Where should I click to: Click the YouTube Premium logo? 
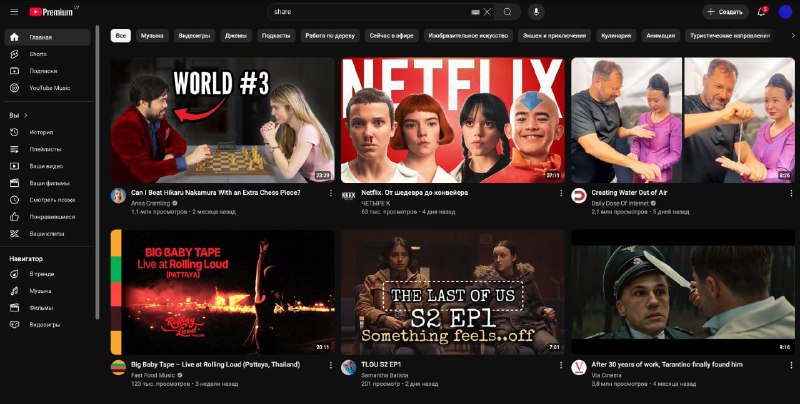(x=54, y=12)
